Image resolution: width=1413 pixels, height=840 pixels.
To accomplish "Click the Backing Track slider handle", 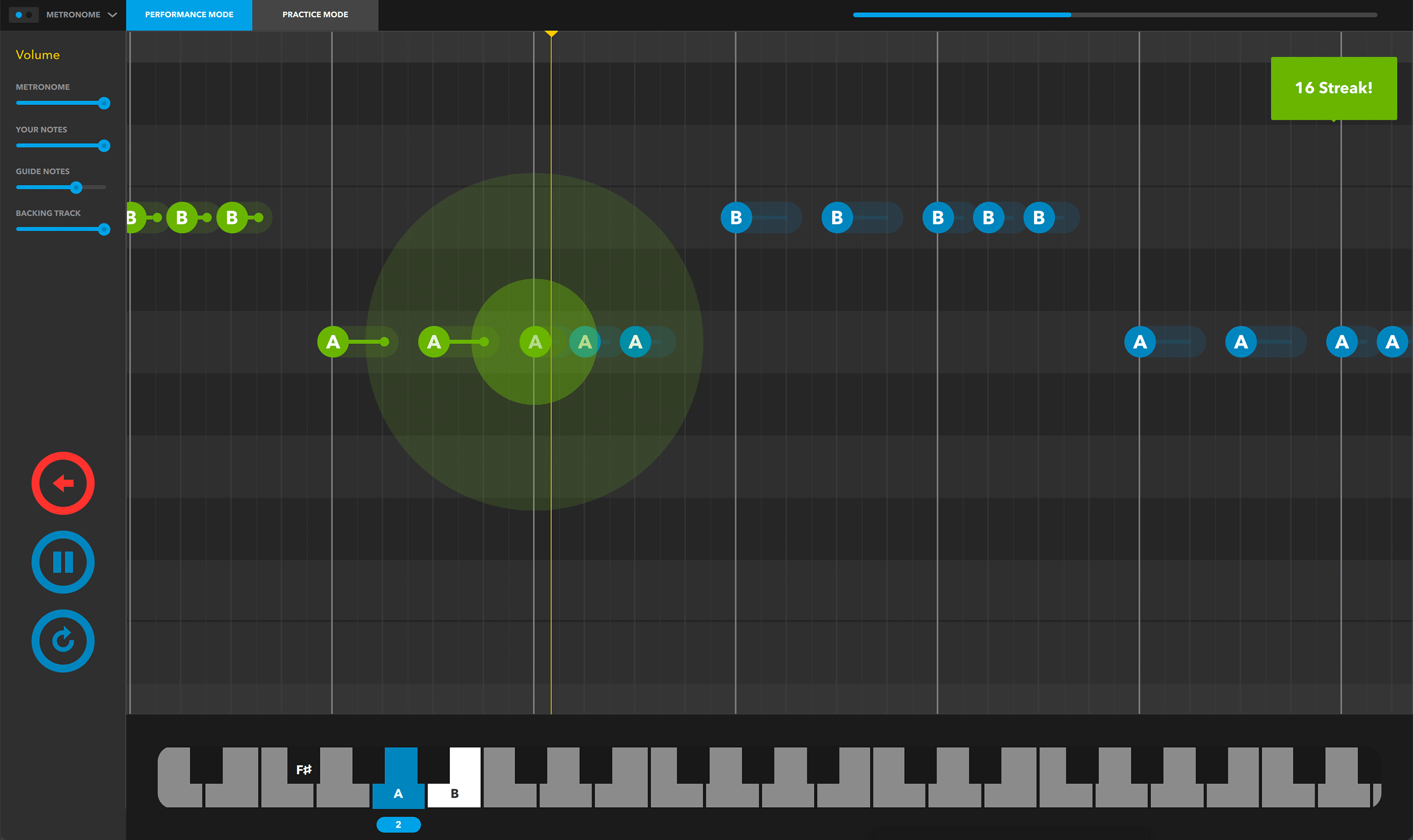I will [104, 229].
